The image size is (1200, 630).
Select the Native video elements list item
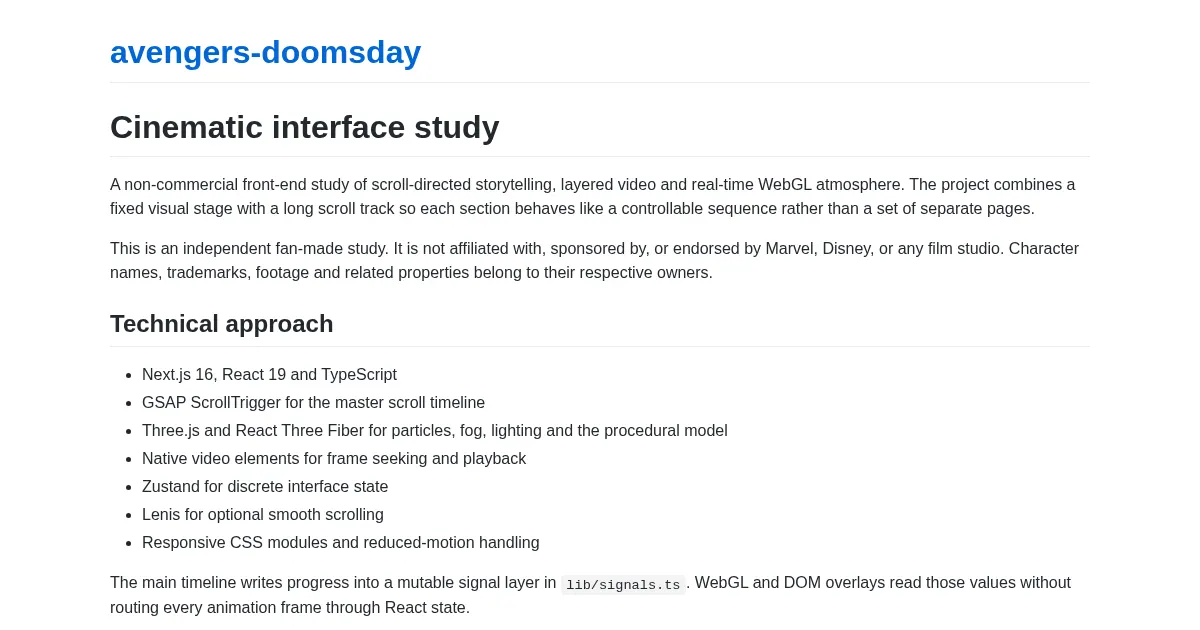click(333, 459)
